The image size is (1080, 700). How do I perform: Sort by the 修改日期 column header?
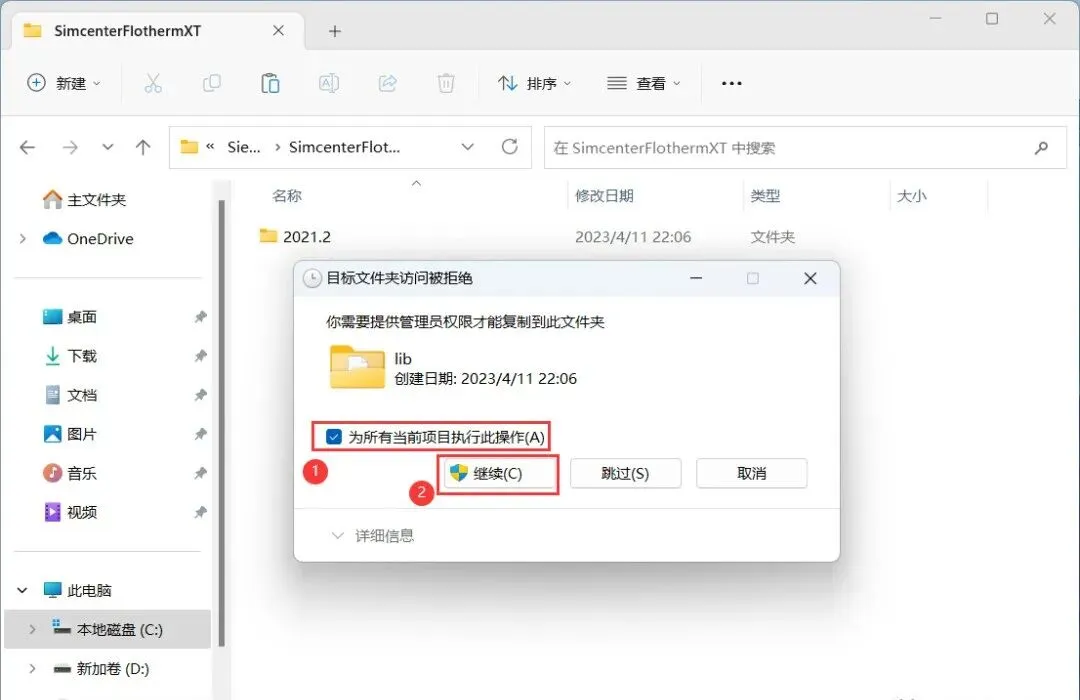pos(604,196)
